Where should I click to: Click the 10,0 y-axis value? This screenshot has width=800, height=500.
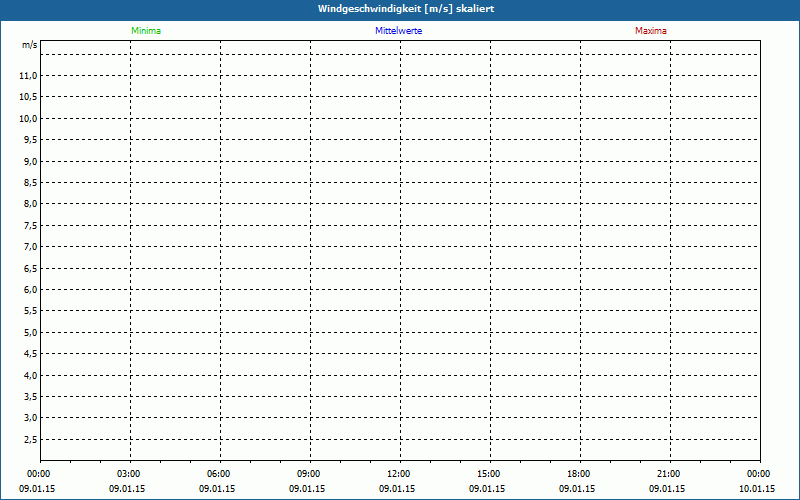pyautogui.click(x=28, y=118)
